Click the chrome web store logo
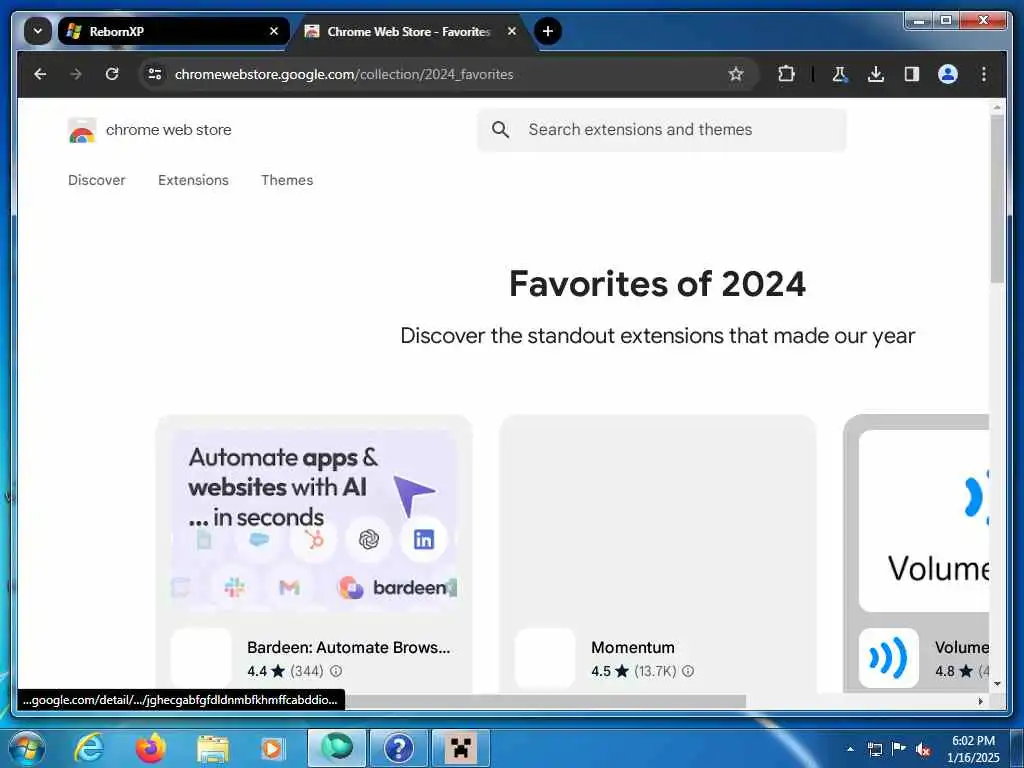 [x=150, y=130]
